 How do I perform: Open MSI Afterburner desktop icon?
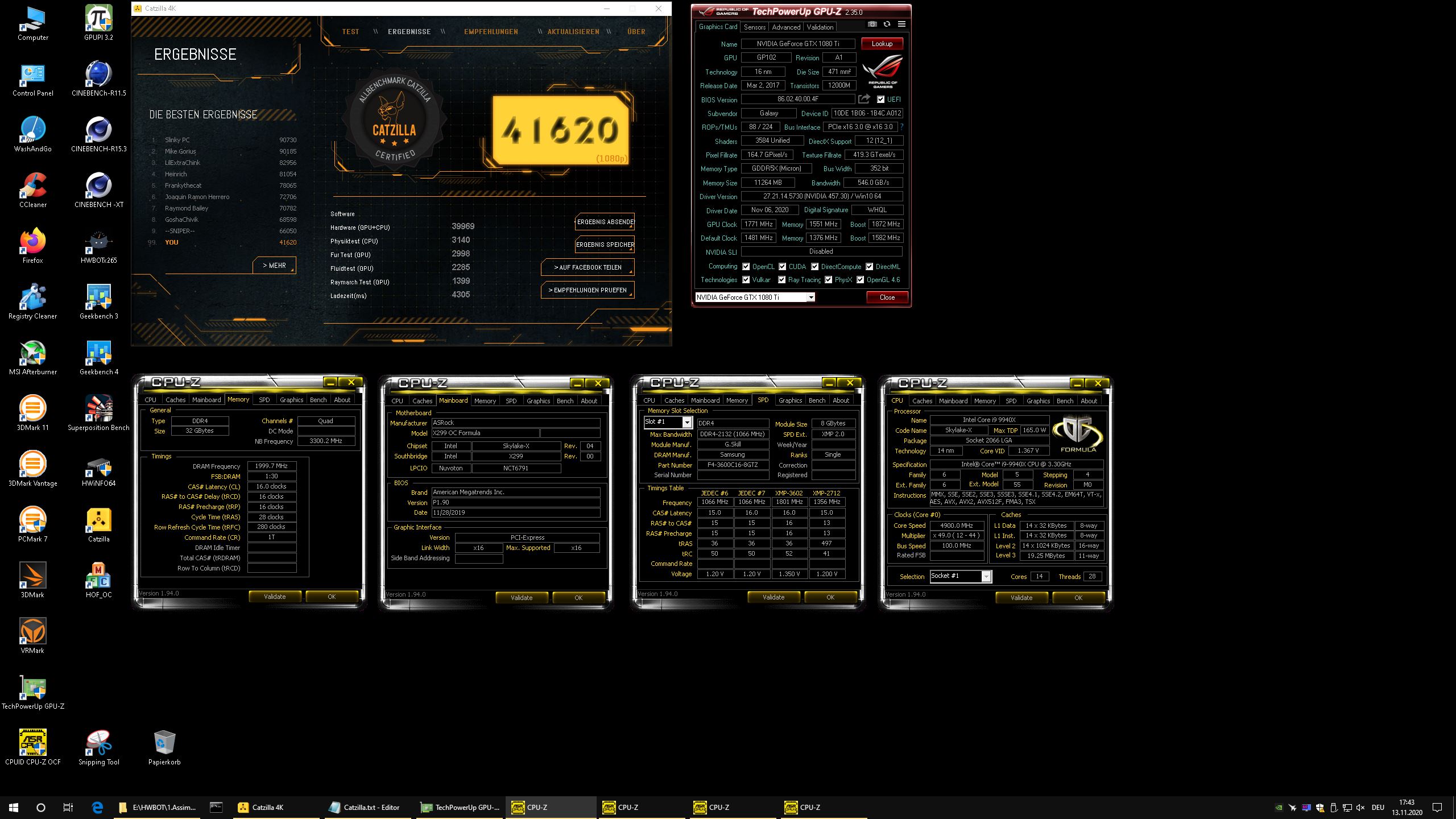click(x=33, y=357)
